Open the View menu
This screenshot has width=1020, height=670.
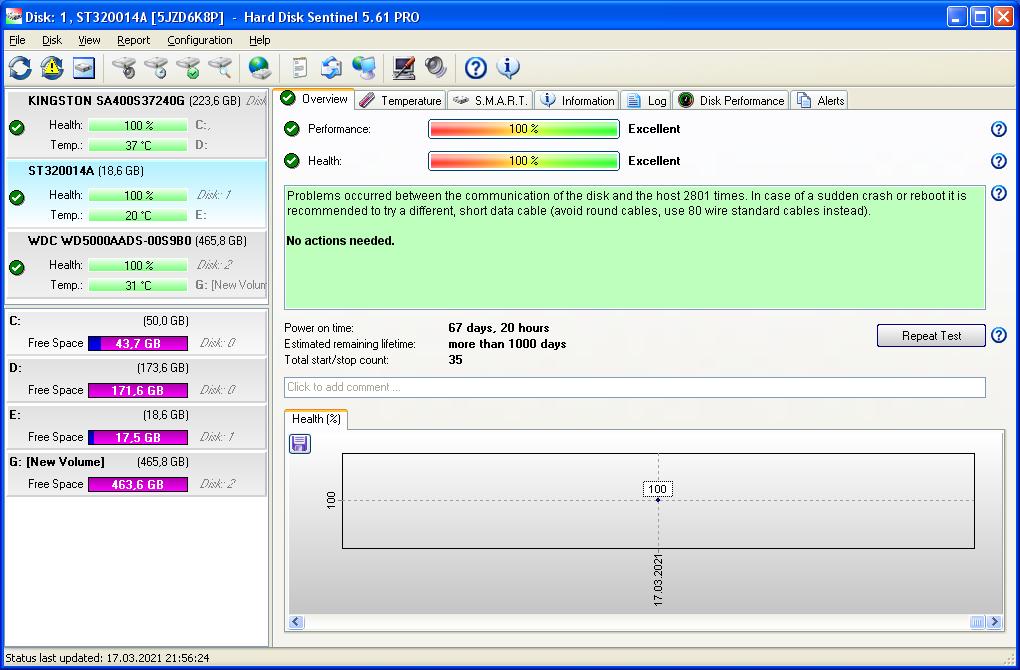tap(89, 40)
